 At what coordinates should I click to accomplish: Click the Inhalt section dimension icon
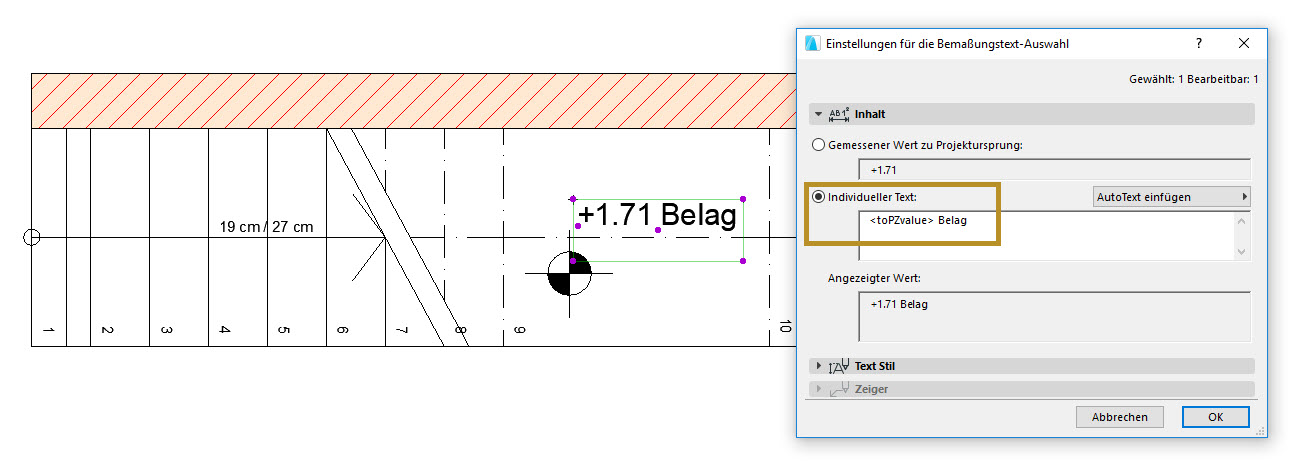pos(839,114)
